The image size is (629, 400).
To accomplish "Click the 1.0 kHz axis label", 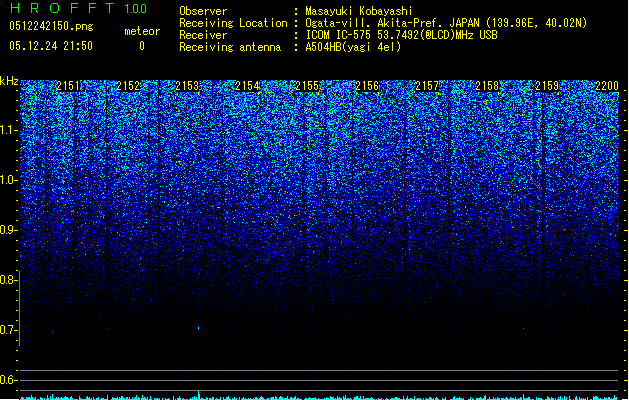I will pyautogui.click(x=9, y=180).
